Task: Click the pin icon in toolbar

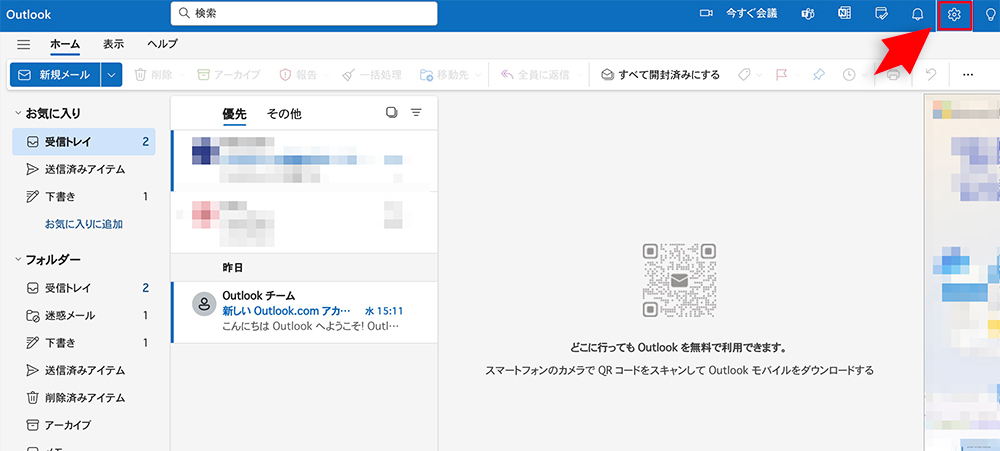Action: (818, 75)
